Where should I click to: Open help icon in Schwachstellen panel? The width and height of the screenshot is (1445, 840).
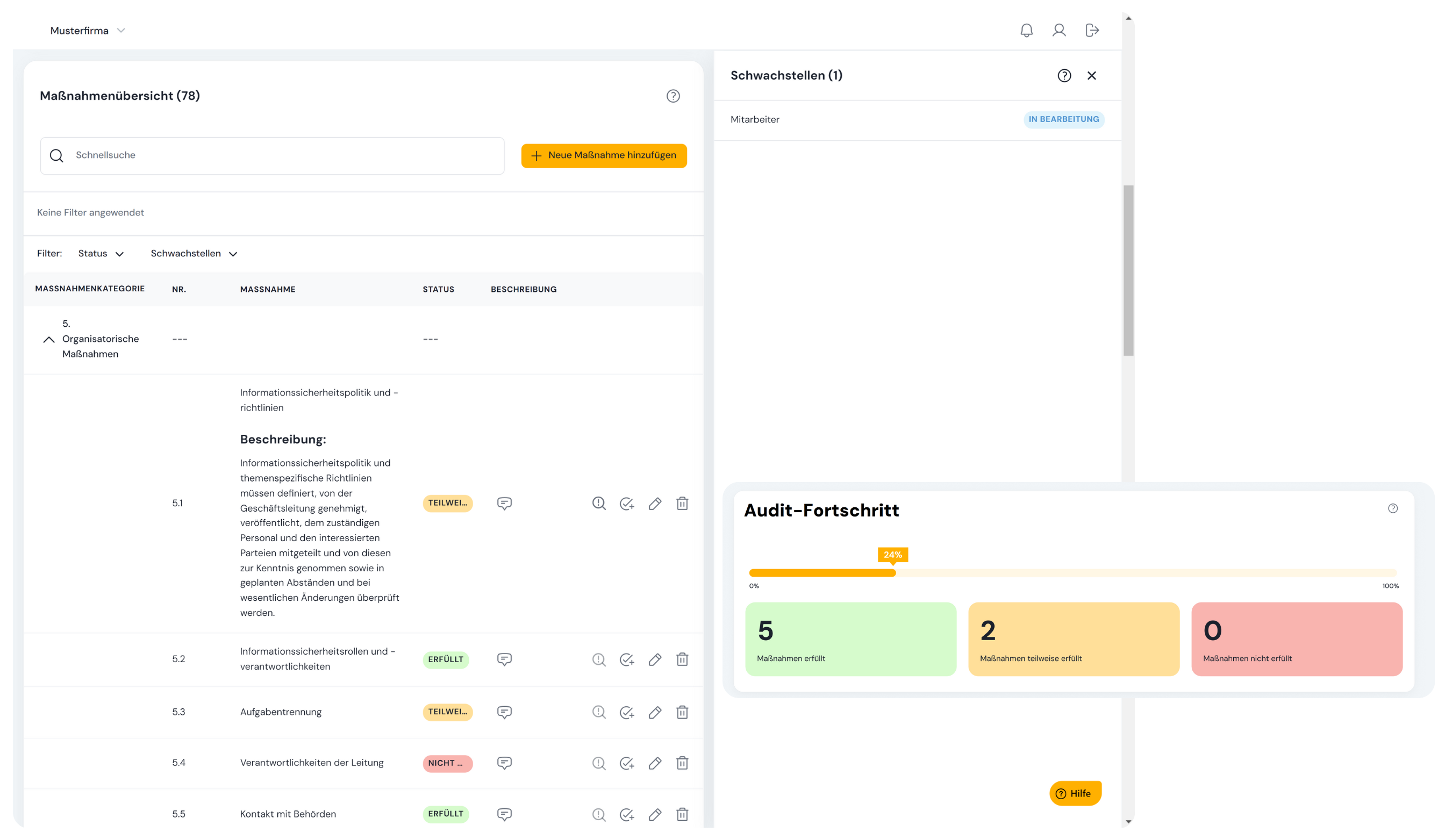point(1064,76)
